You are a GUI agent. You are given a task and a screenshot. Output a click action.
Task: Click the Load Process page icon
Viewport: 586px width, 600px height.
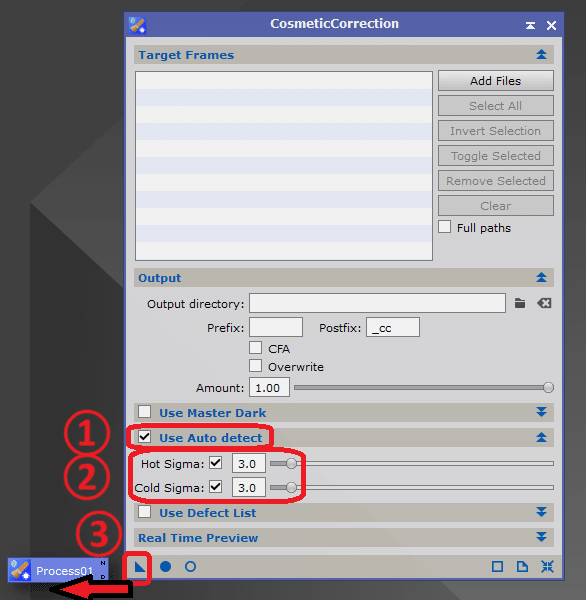(x=522, y=567)
